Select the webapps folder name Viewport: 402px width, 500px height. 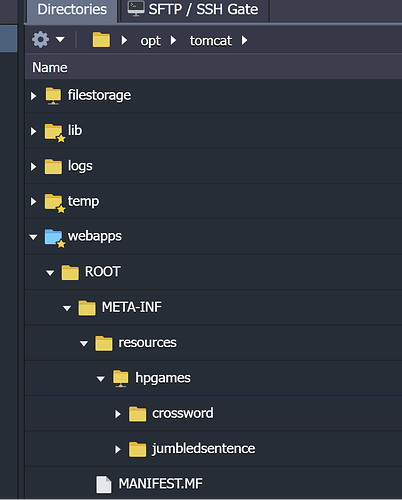point(95,236)
